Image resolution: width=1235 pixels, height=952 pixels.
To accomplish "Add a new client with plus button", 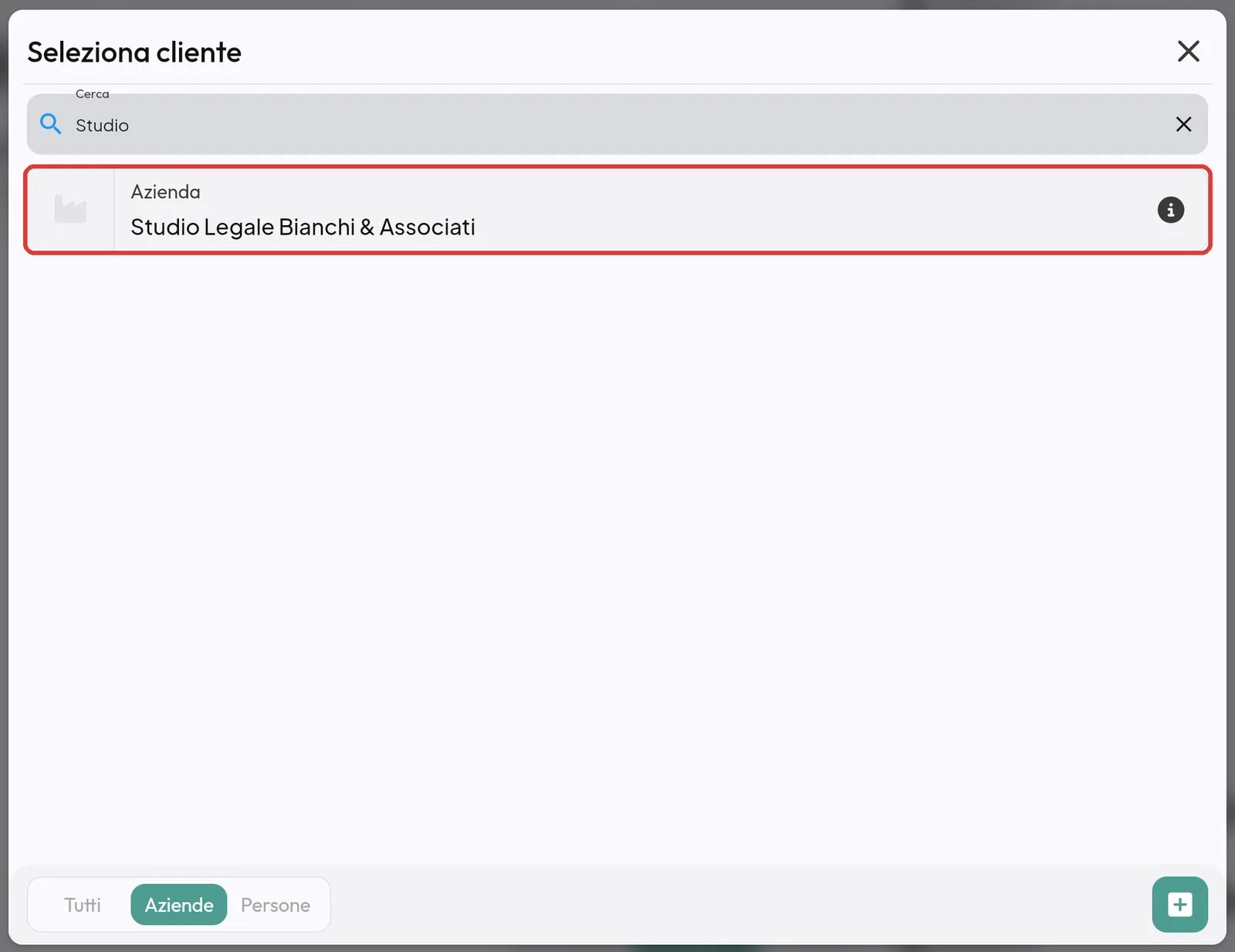I will (x=1179, y=904).
